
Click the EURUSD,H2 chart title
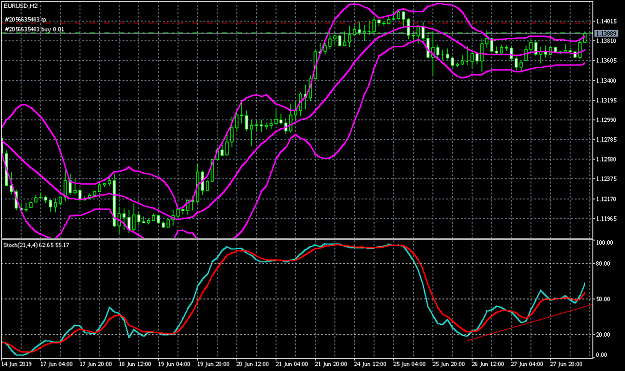21,6
